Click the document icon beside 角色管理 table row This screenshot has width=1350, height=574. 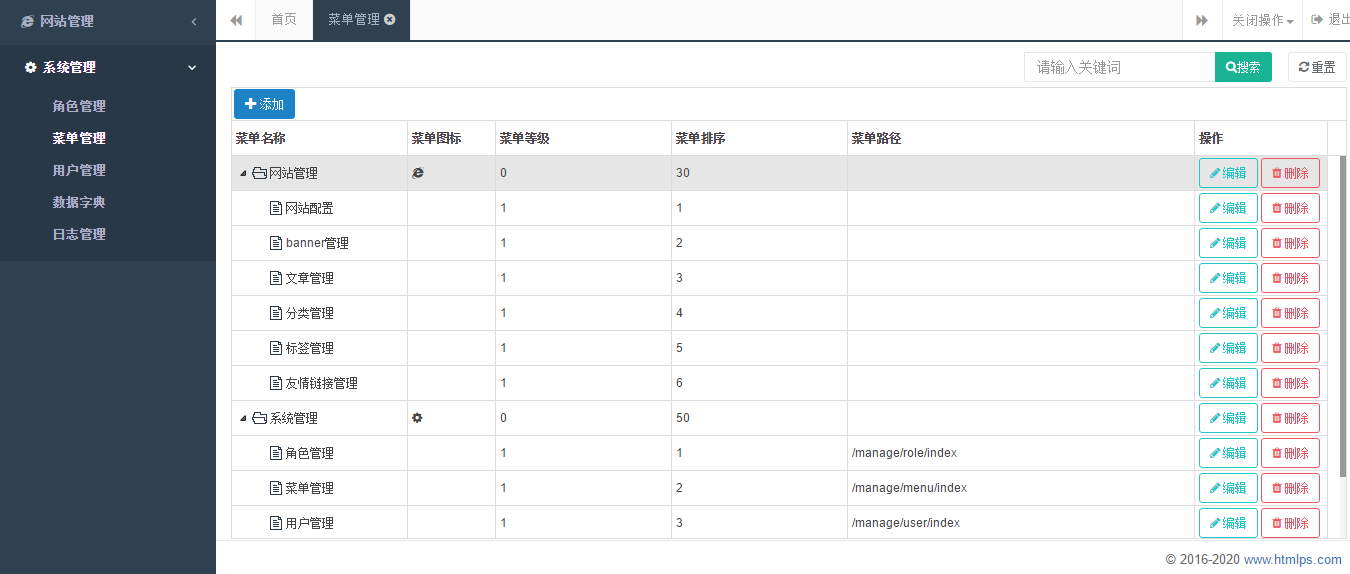click(276, 453)
